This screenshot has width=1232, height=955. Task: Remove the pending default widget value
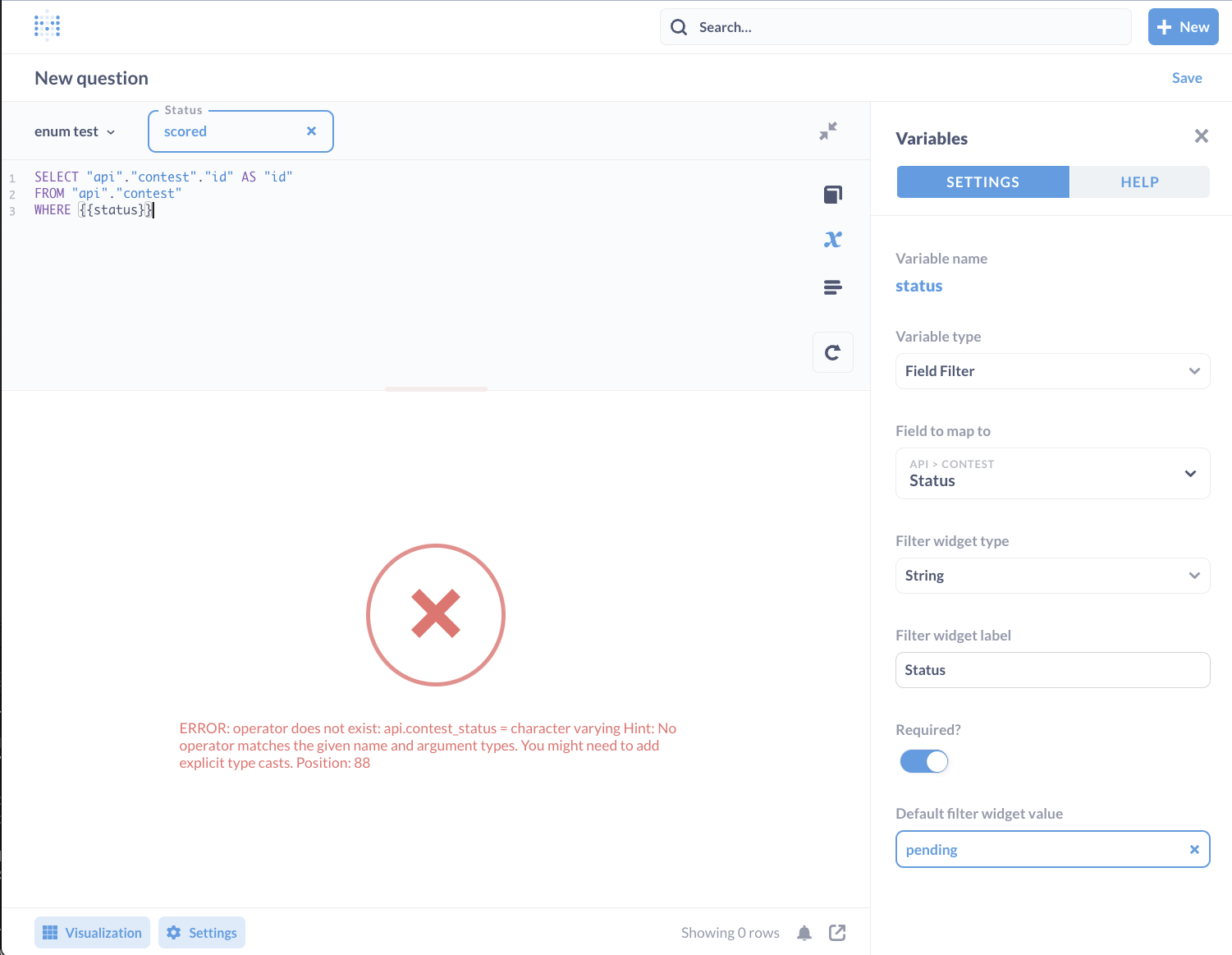point(1194,849)
